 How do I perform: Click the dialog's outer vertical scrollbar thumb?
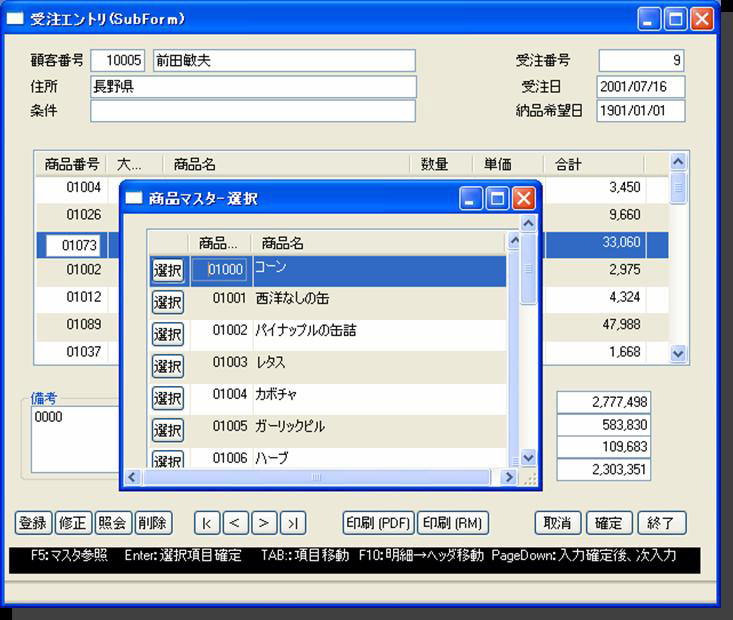point(528,269)
